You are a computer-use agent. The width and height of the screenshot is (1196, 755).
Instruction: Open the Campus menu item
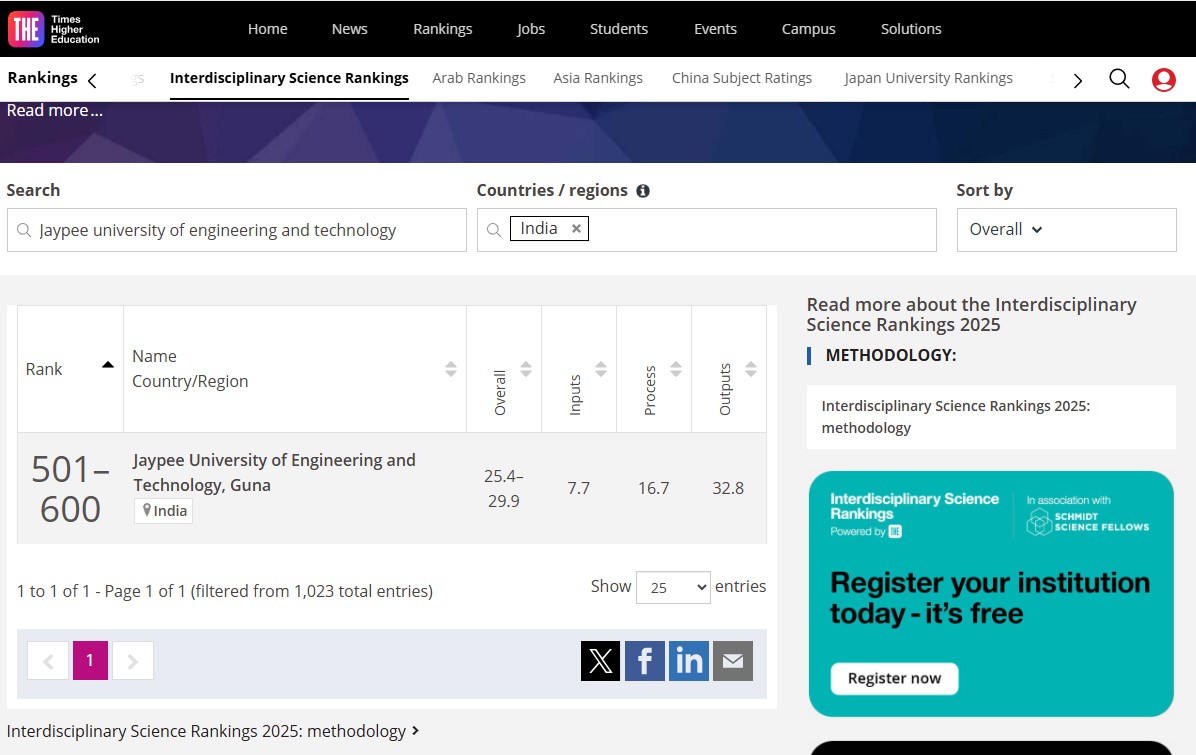(809, 29)
